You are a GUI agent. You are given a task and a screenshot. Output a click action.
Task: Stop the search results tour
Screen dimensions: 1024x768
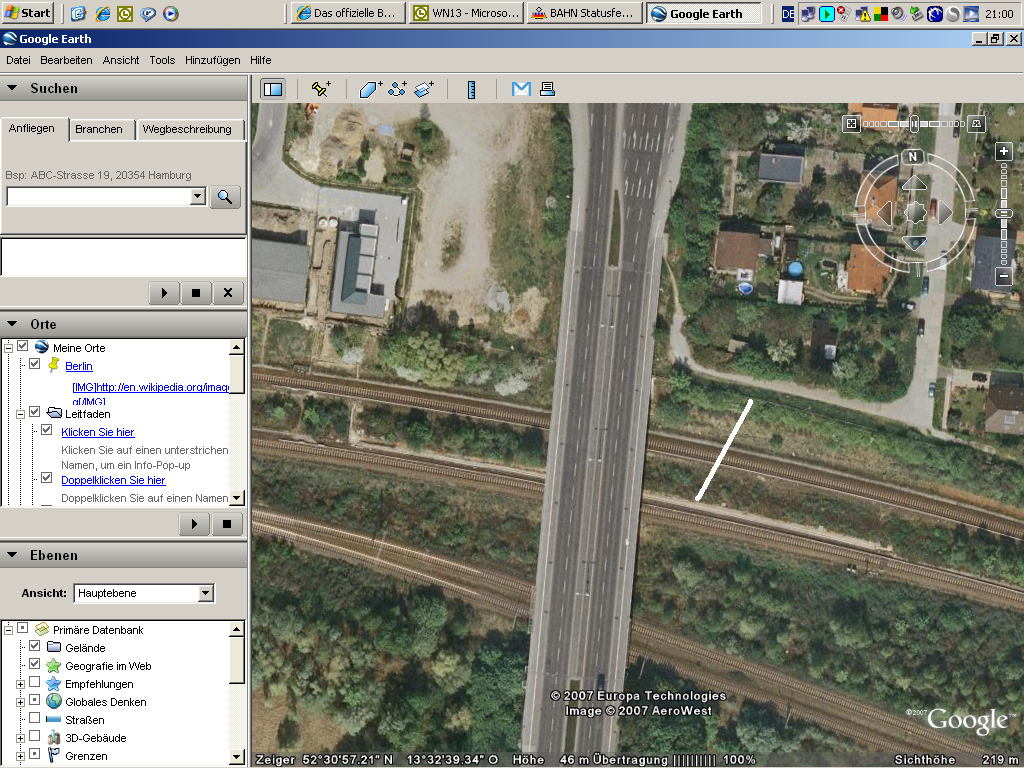(196, 293)
